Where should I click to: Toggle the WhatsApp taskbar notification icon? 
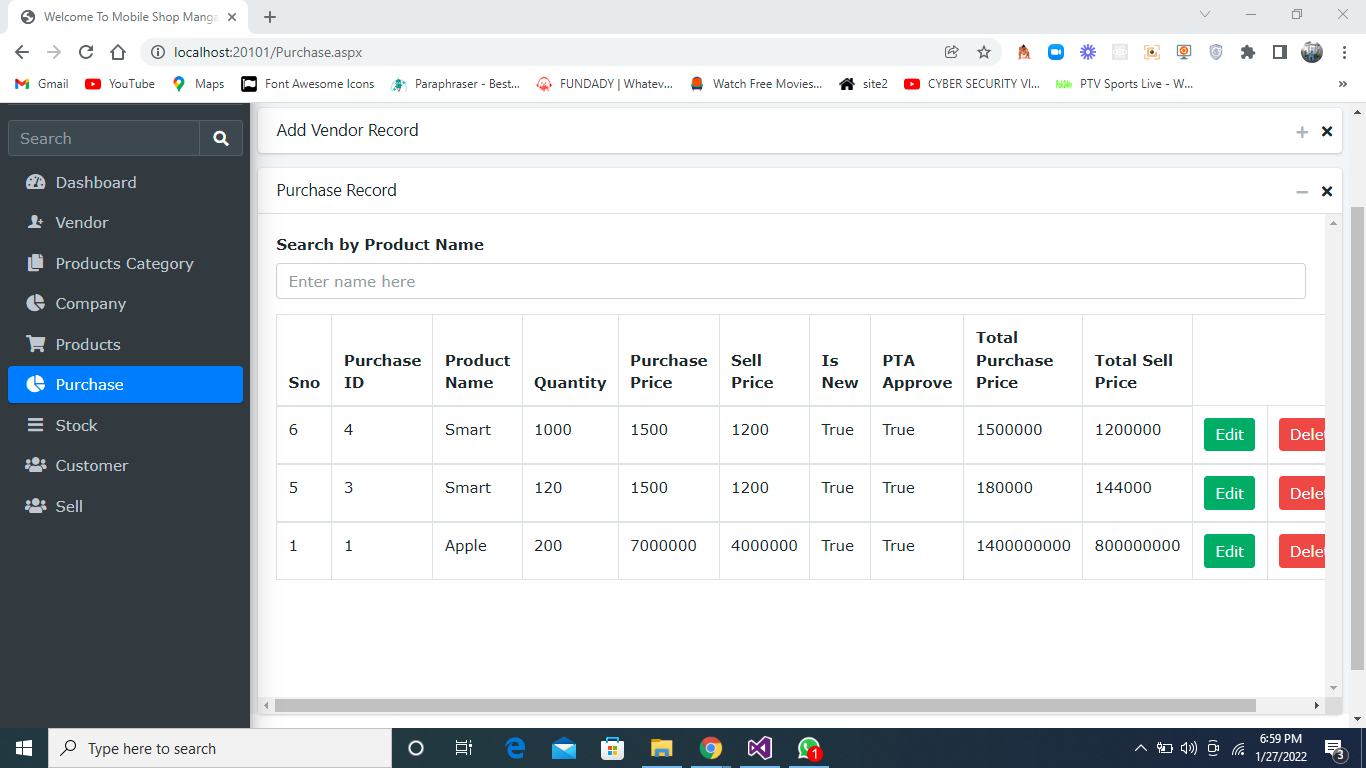(809, 747)
